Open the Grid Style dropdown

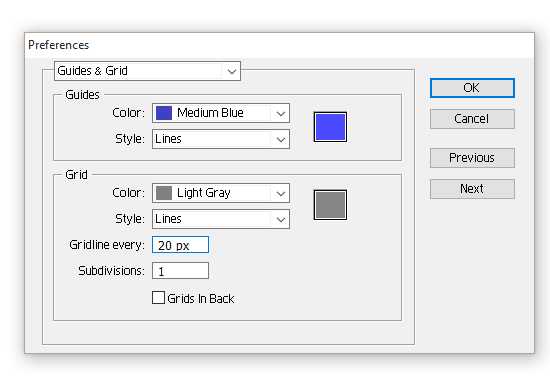pos(221,219)
